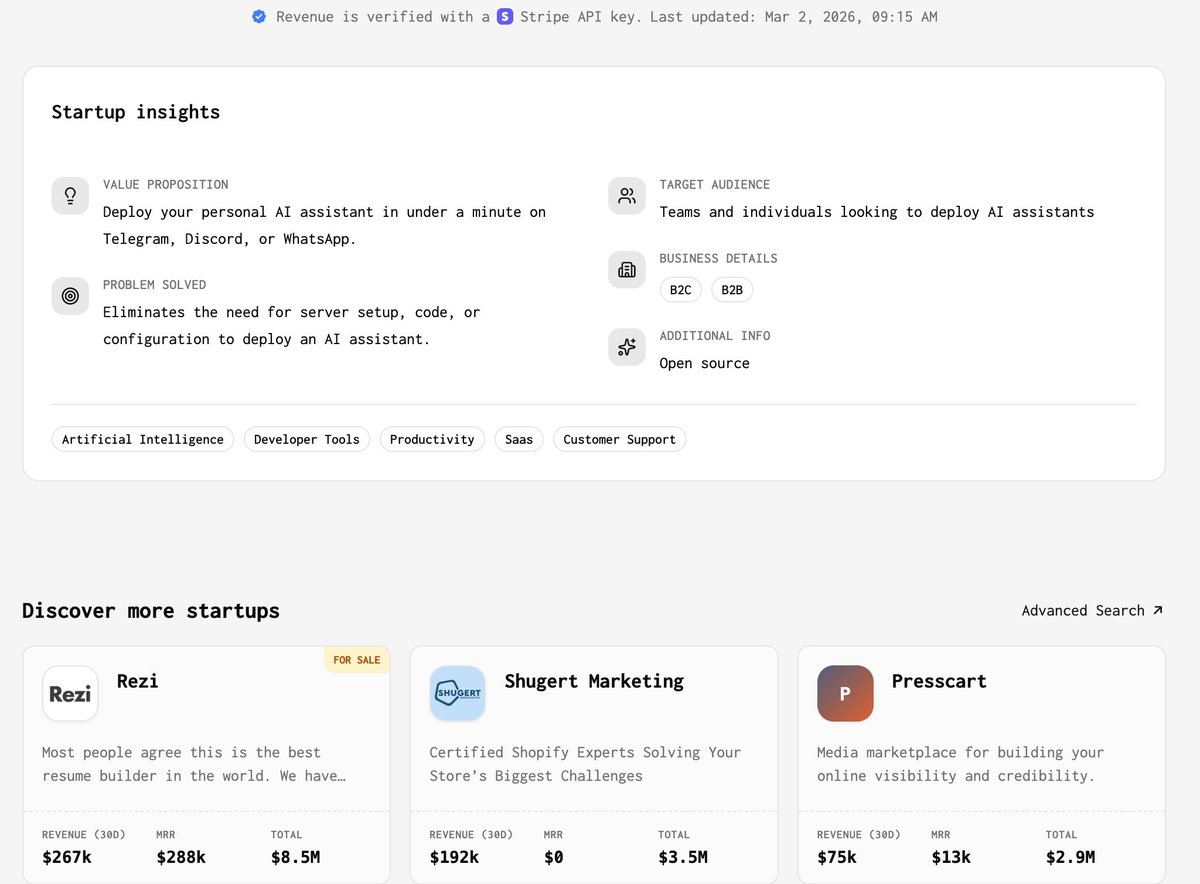Click the B2C business tag

click(681, 290)
